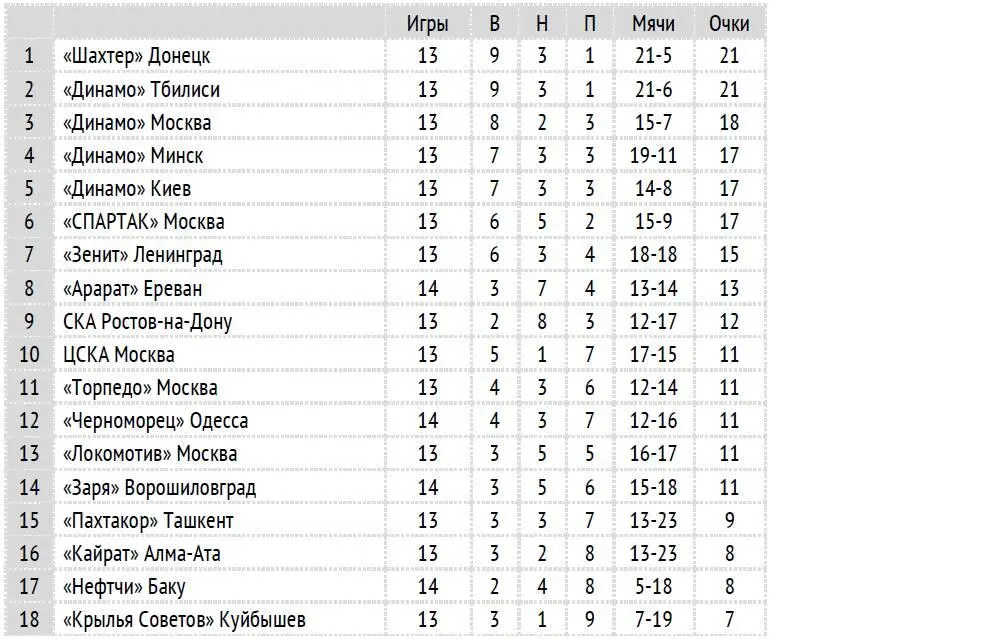This screenshot has height=639, width=1000.
Task: Select the «Локомотив» Москва team name
Action: click(150, 454)
